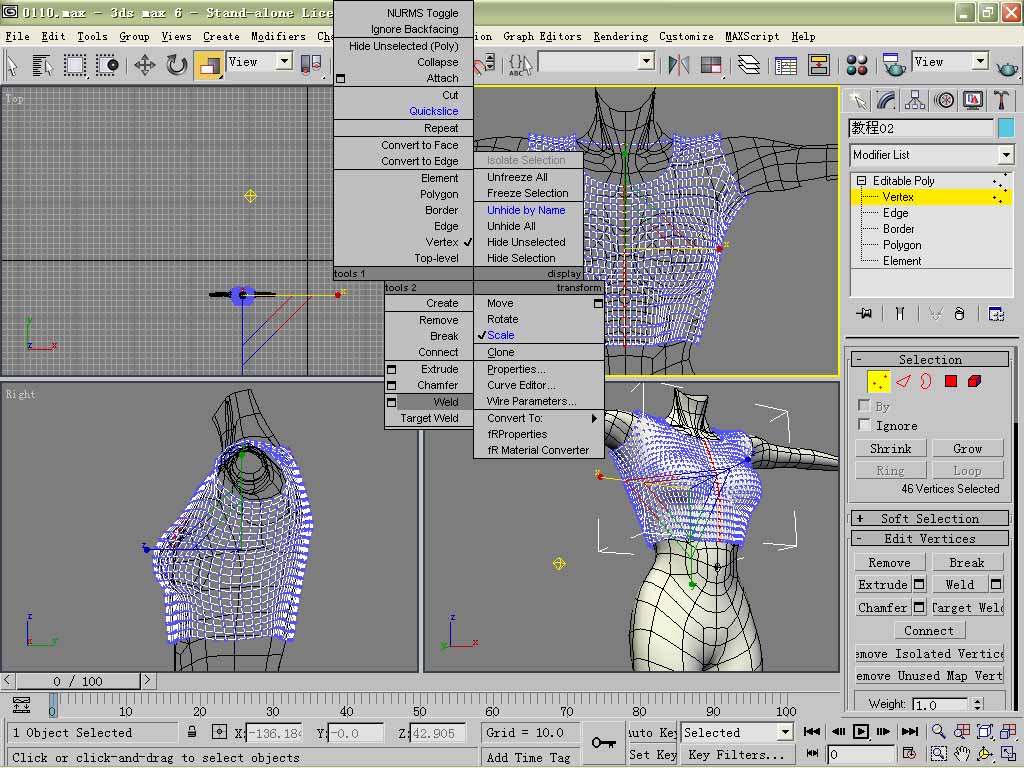Switch to the Create command panel
The width and height of the screenshot is (1024, 768).
857,100
